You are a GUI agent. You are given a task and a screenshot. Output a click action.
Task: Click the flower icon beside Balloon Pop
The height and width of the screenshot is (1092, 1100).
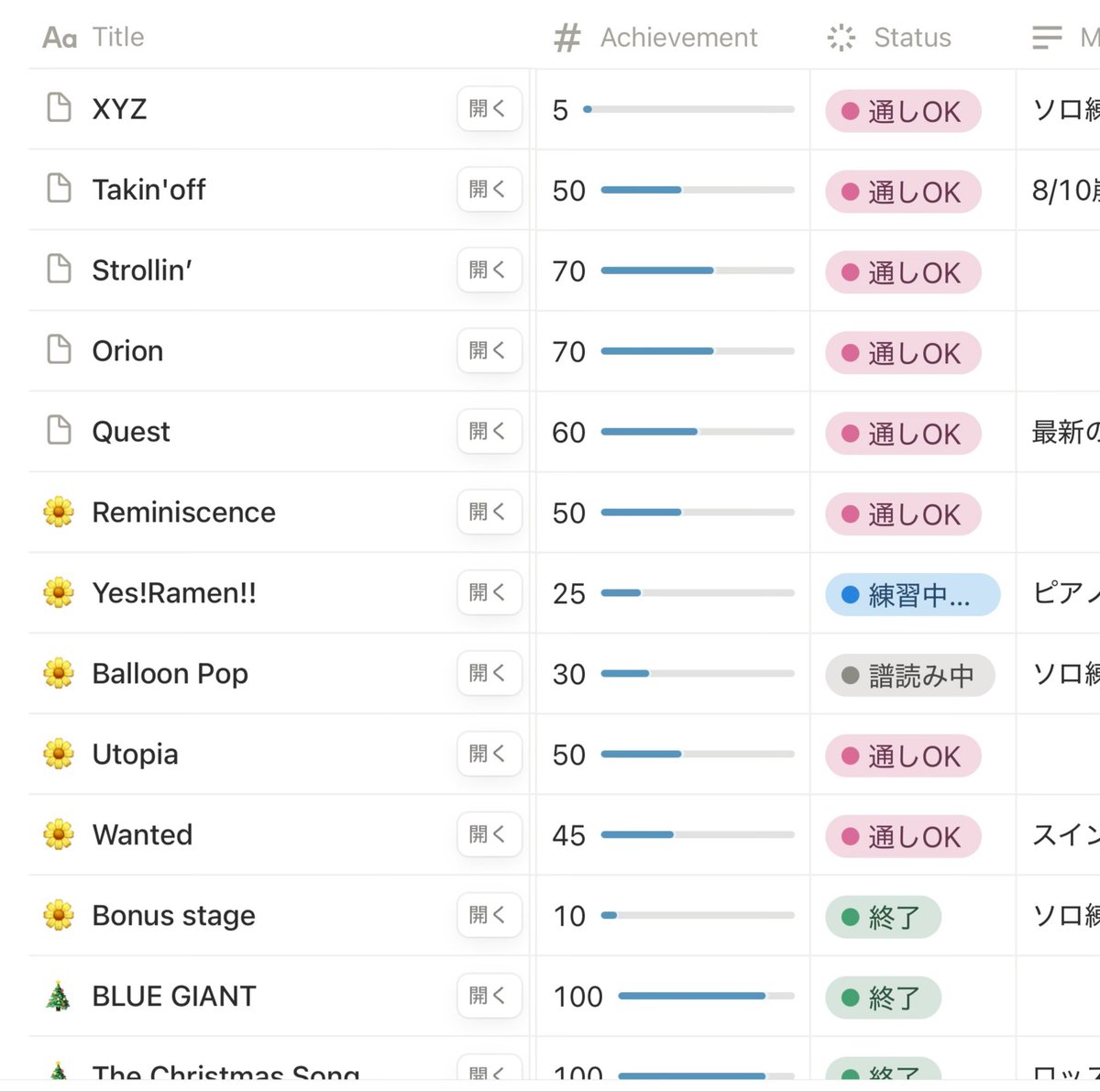click(59, 673)
